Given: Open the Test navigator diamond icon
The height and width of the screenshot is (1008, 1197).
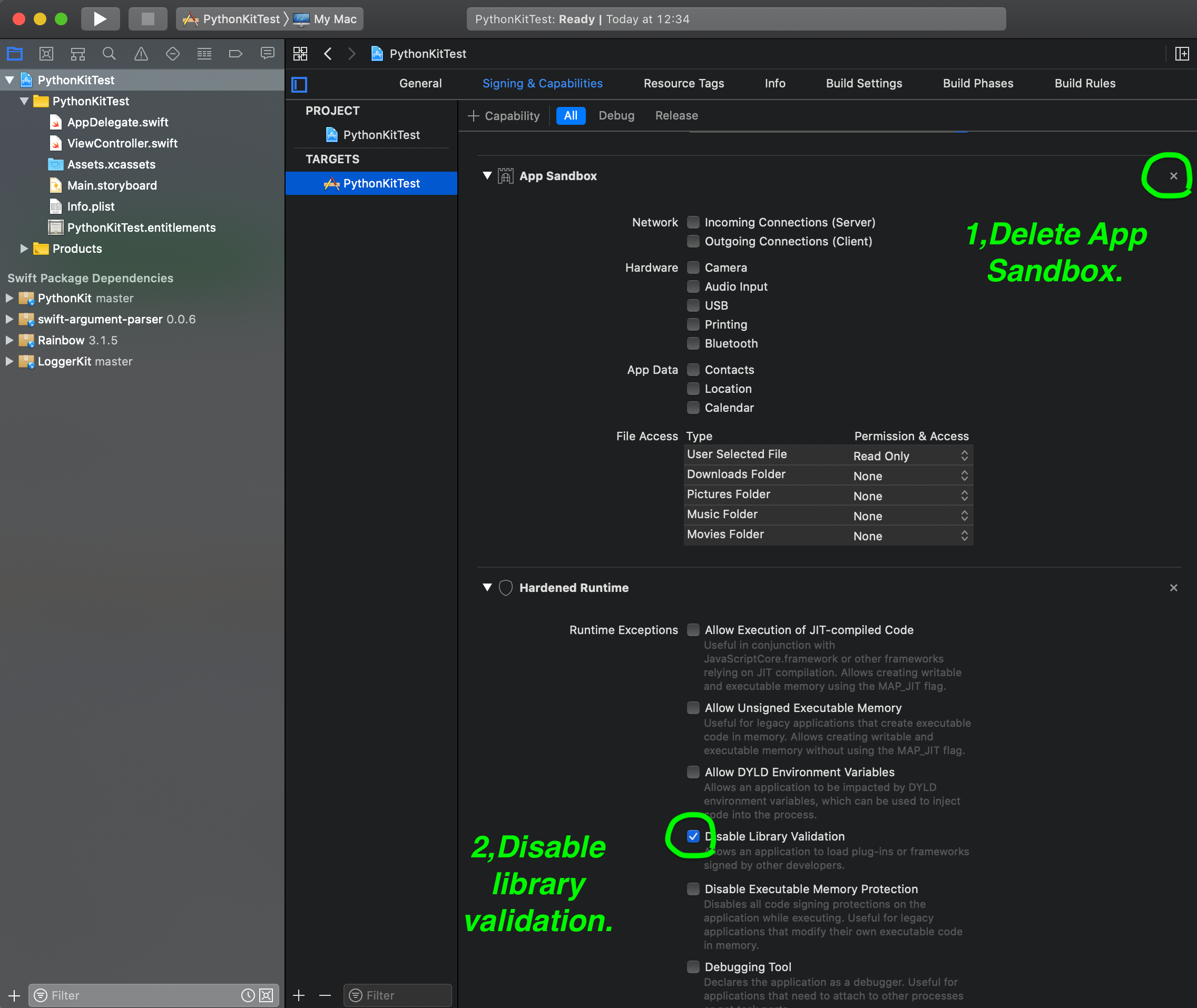Looking at the screenshot, I should (173, 54).
